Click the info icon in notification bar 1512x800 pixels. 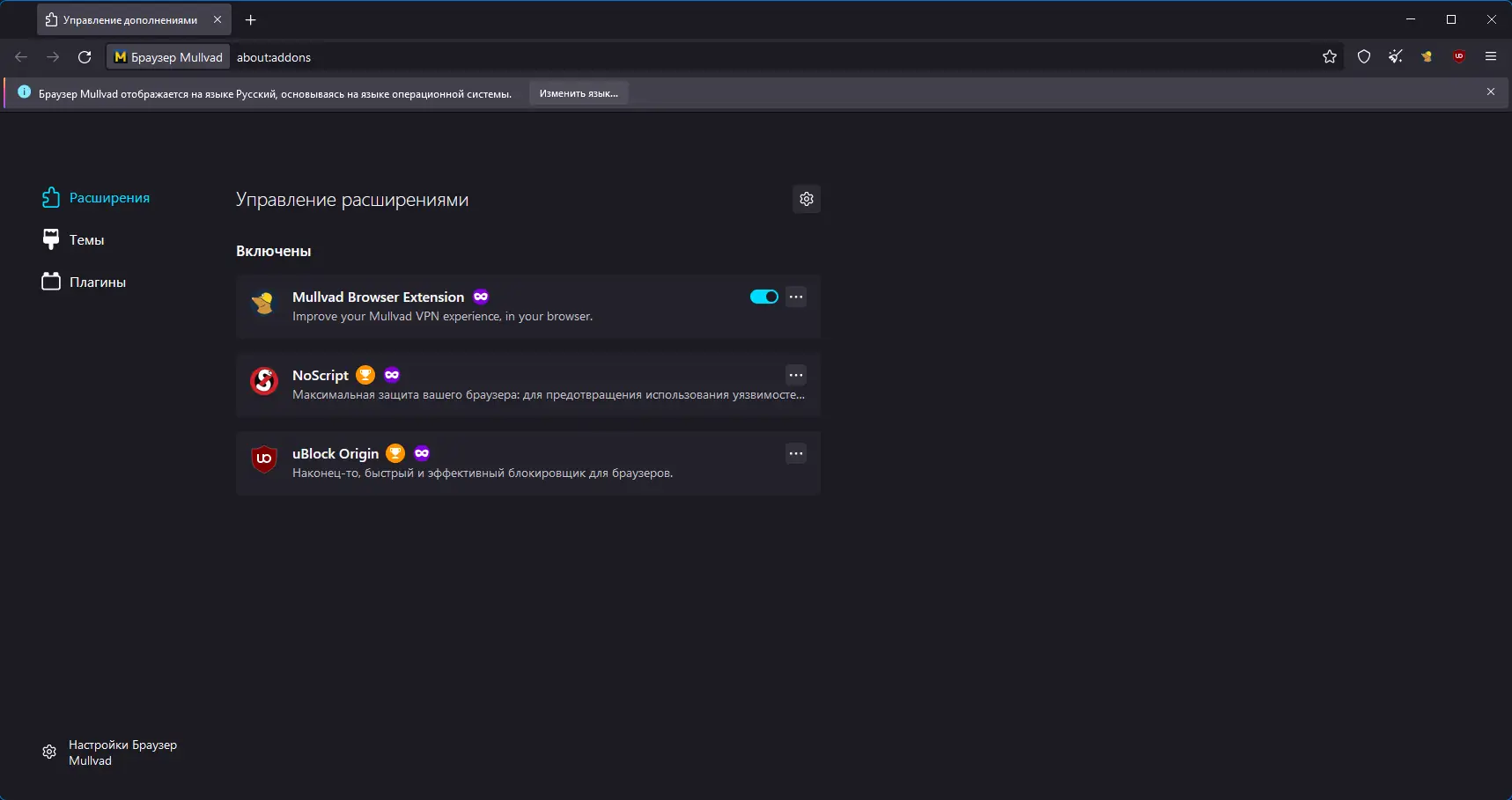(x=25, y=92)
